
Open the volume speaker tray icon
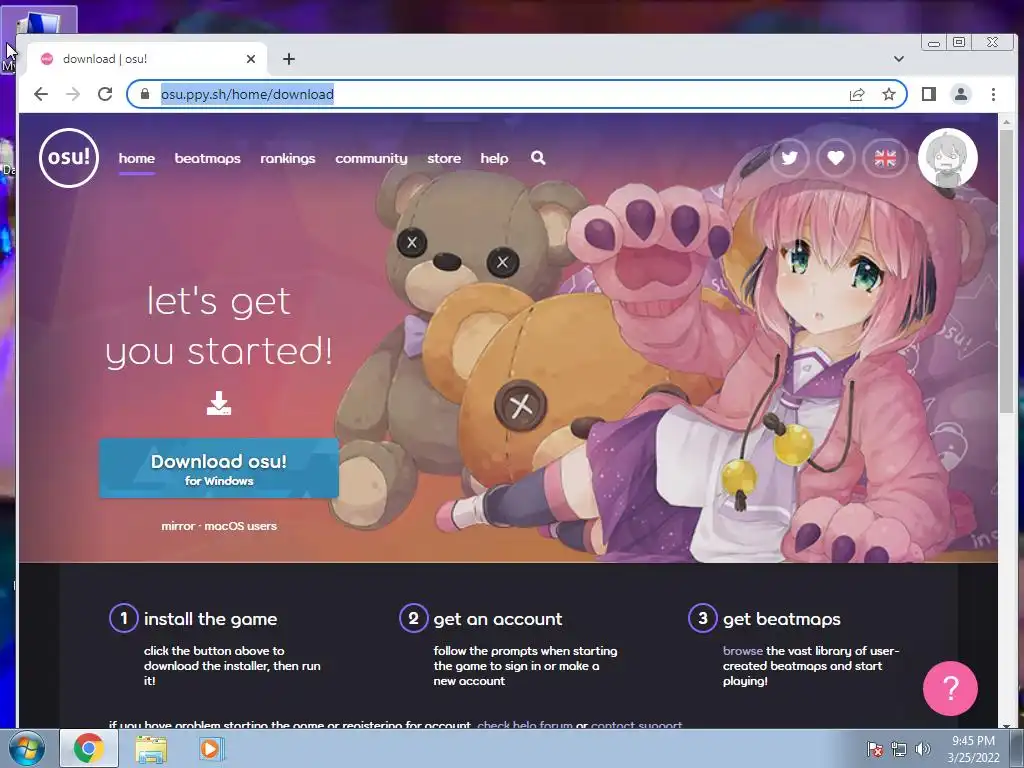point(922,749)
